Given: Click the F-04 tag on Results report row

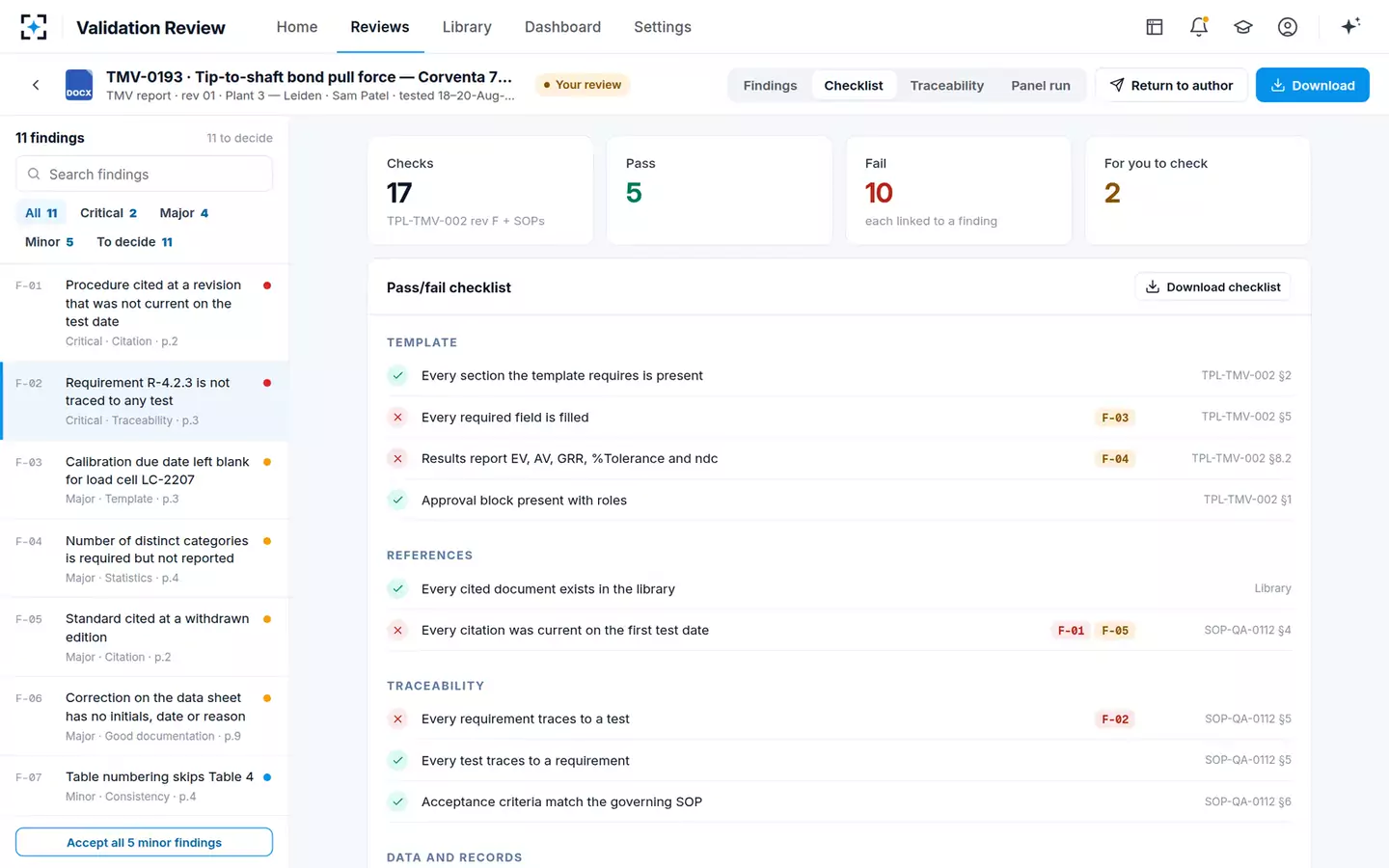Looking at the screenshot, I should (x=1115, y=459).
